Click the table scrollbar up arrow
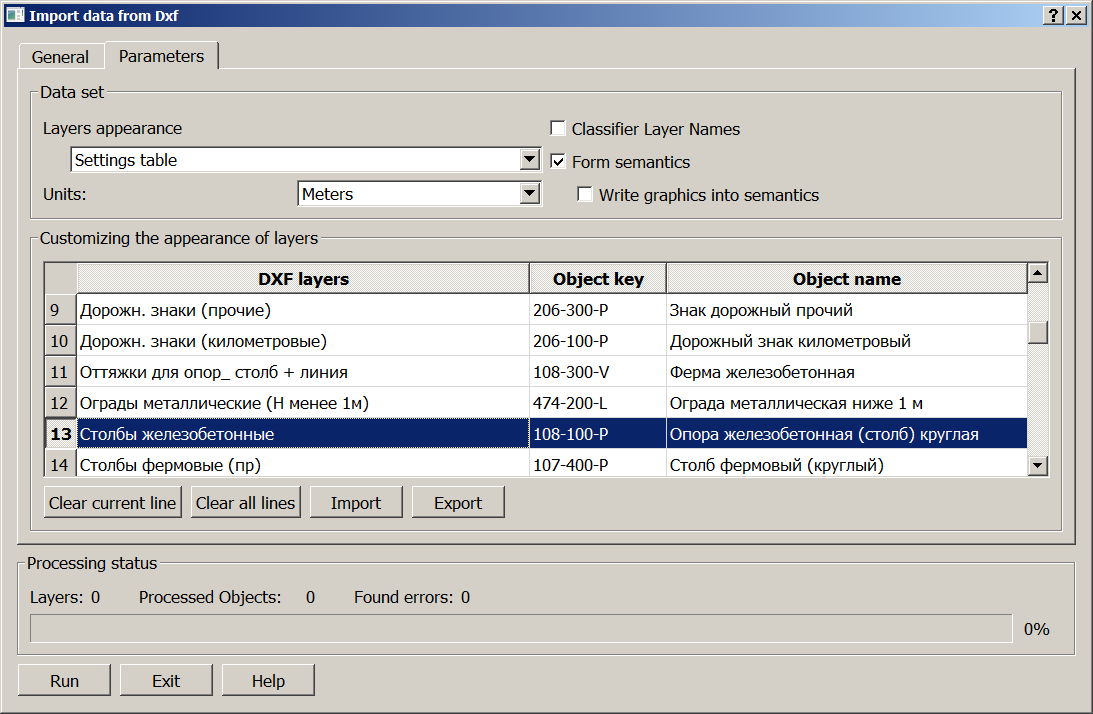 (1038, 273)
